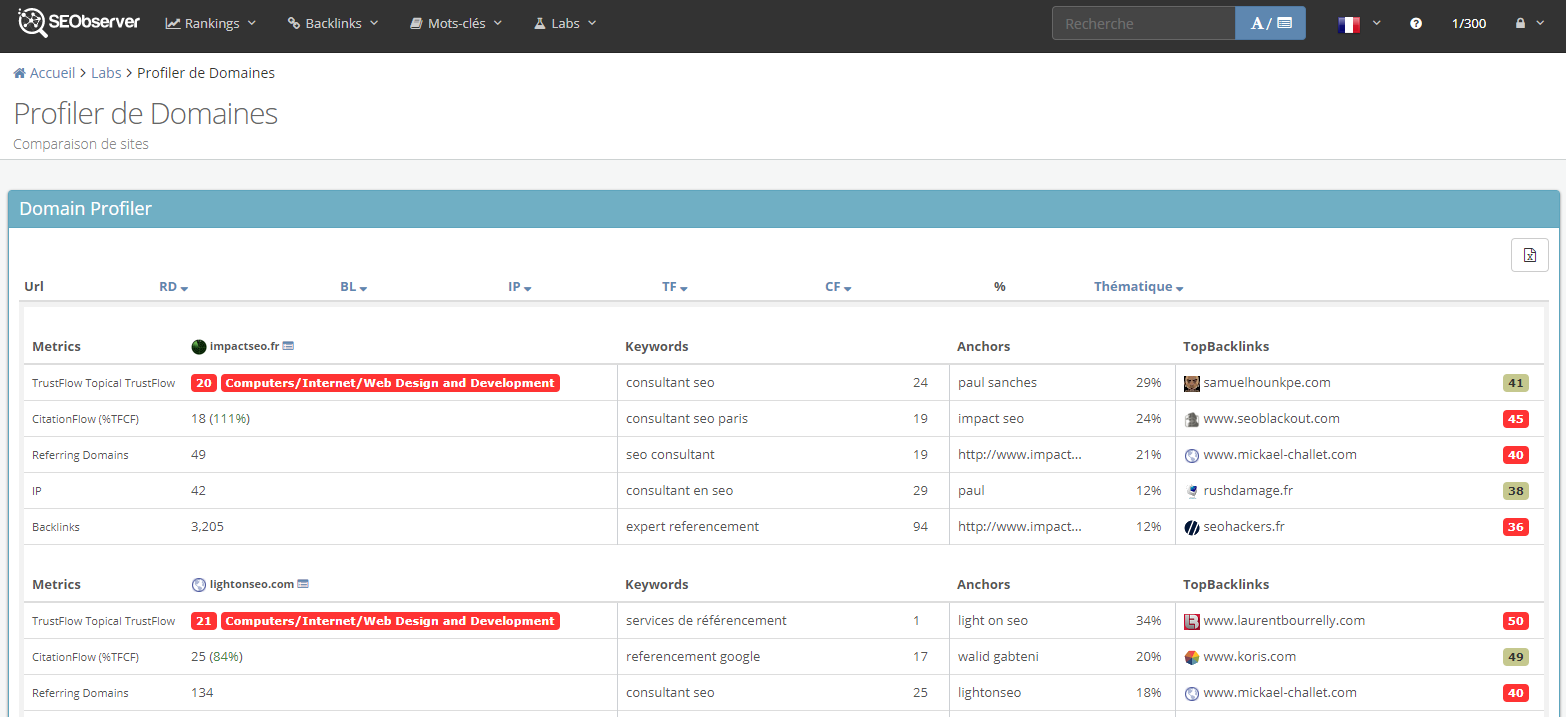This screenshot has width=1566, height=717.
Task: Click the SEObserver logo
Action: (x=79, y=22)
